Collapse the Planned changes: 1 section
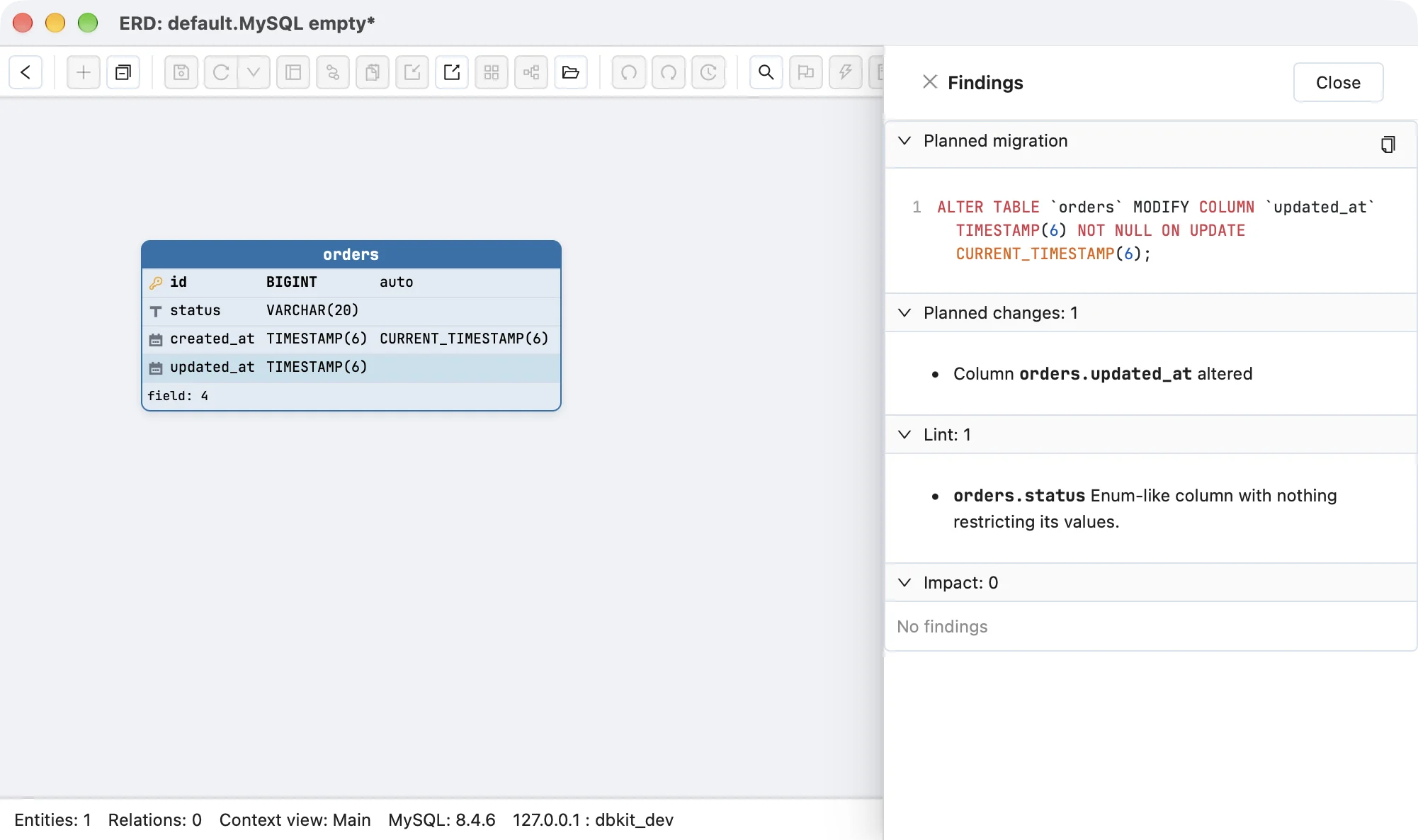Image resolution: width=1418 pixels, height=840 pixels. click(x=904, y=312)
